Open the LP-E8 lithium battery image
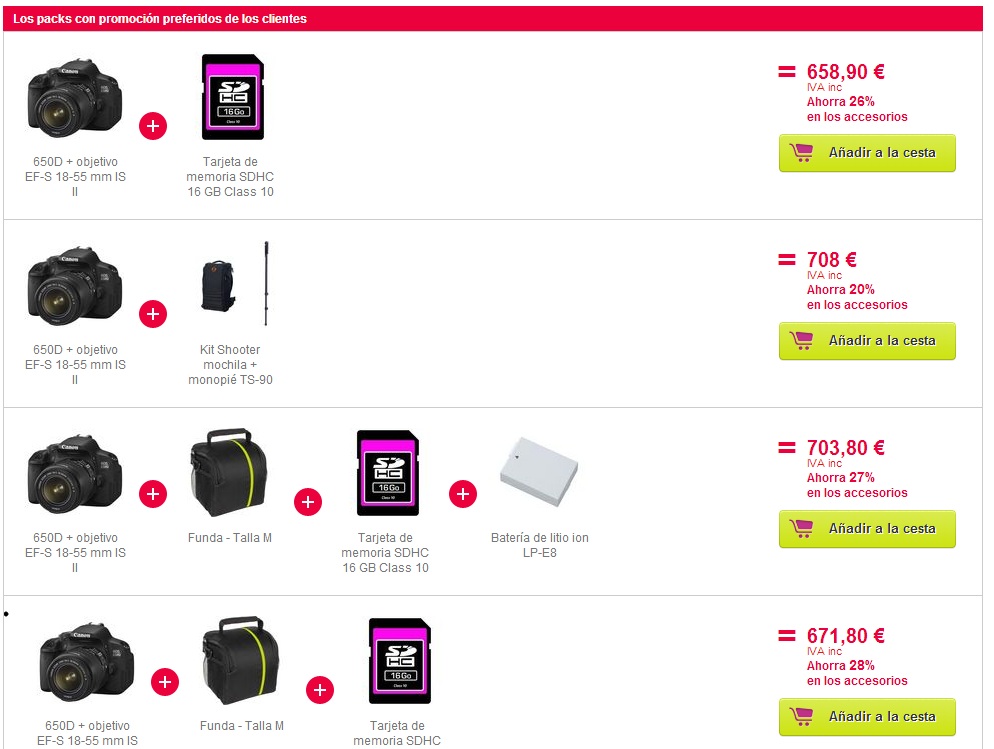The width and height of the screenshot is (994, 749). point(539,473)
